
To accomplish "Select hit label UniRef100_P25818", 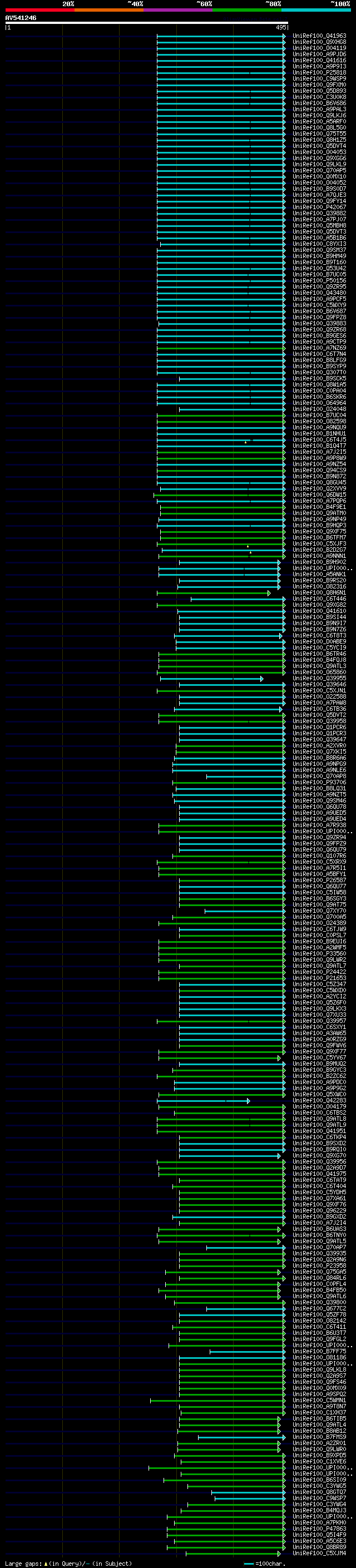I will tap(319, 72).
